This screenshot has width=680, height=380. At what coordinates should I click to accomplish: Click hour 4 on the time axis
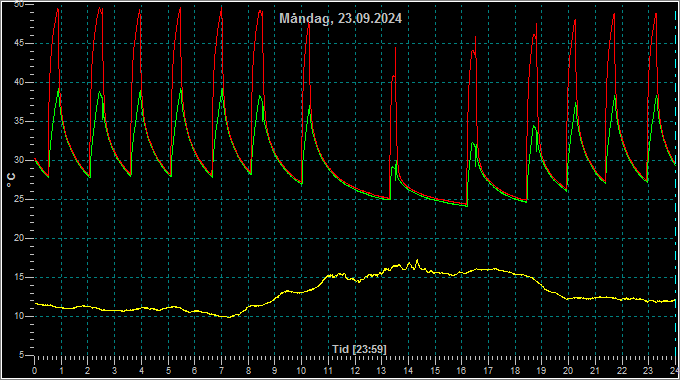coord(141,371)
